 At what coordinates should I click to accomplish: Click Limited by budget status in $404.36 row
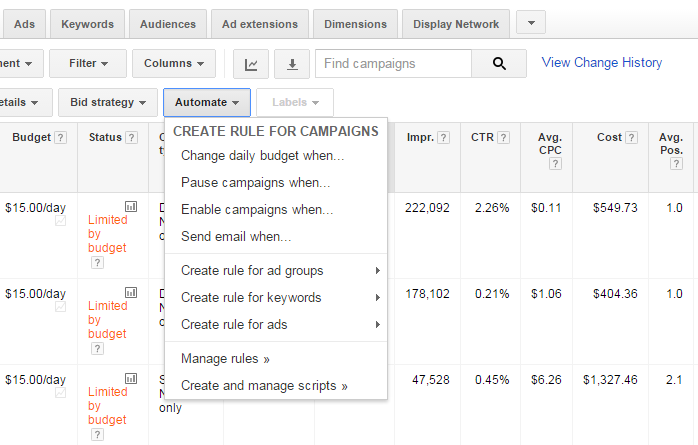point(108,320)
